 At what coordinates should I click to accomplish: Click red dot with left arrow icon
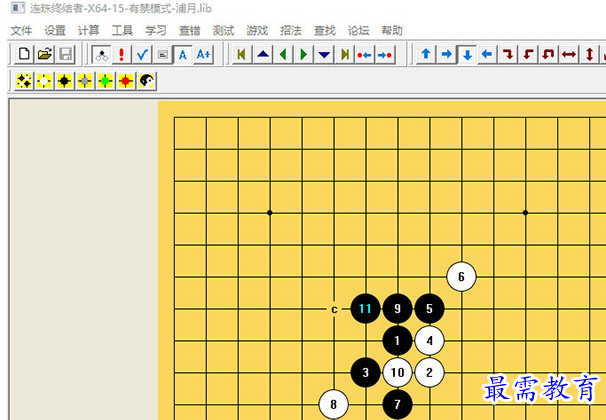click(365, 54)
